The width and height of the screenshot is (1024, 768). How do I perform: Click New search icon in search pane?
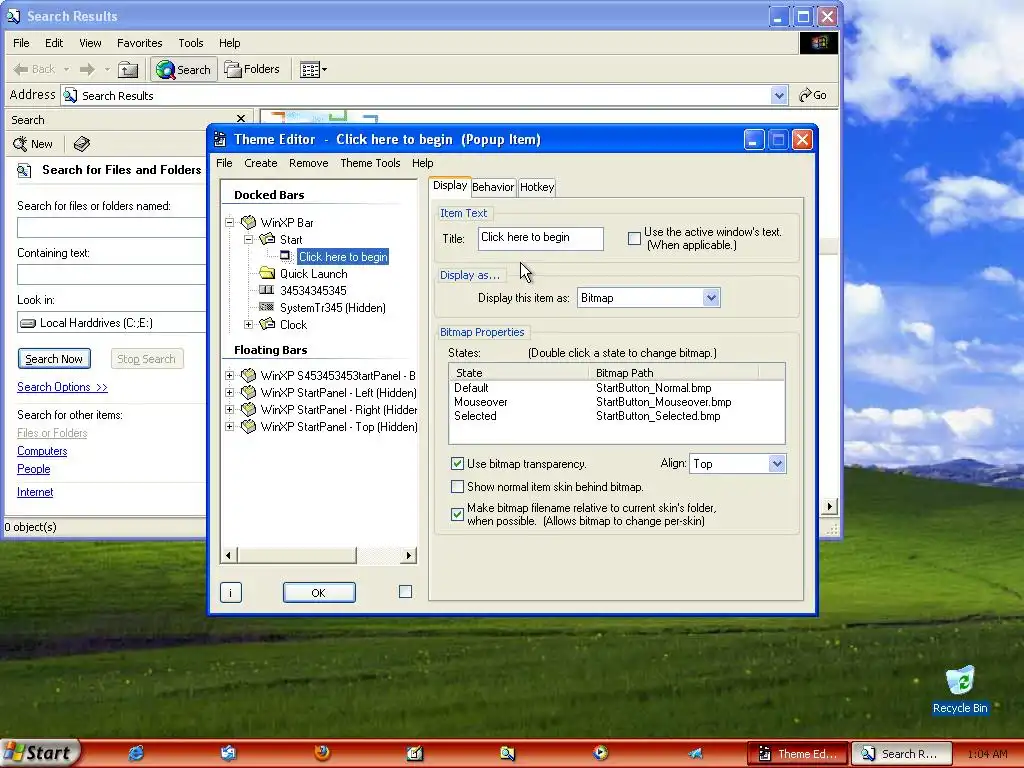33,144
